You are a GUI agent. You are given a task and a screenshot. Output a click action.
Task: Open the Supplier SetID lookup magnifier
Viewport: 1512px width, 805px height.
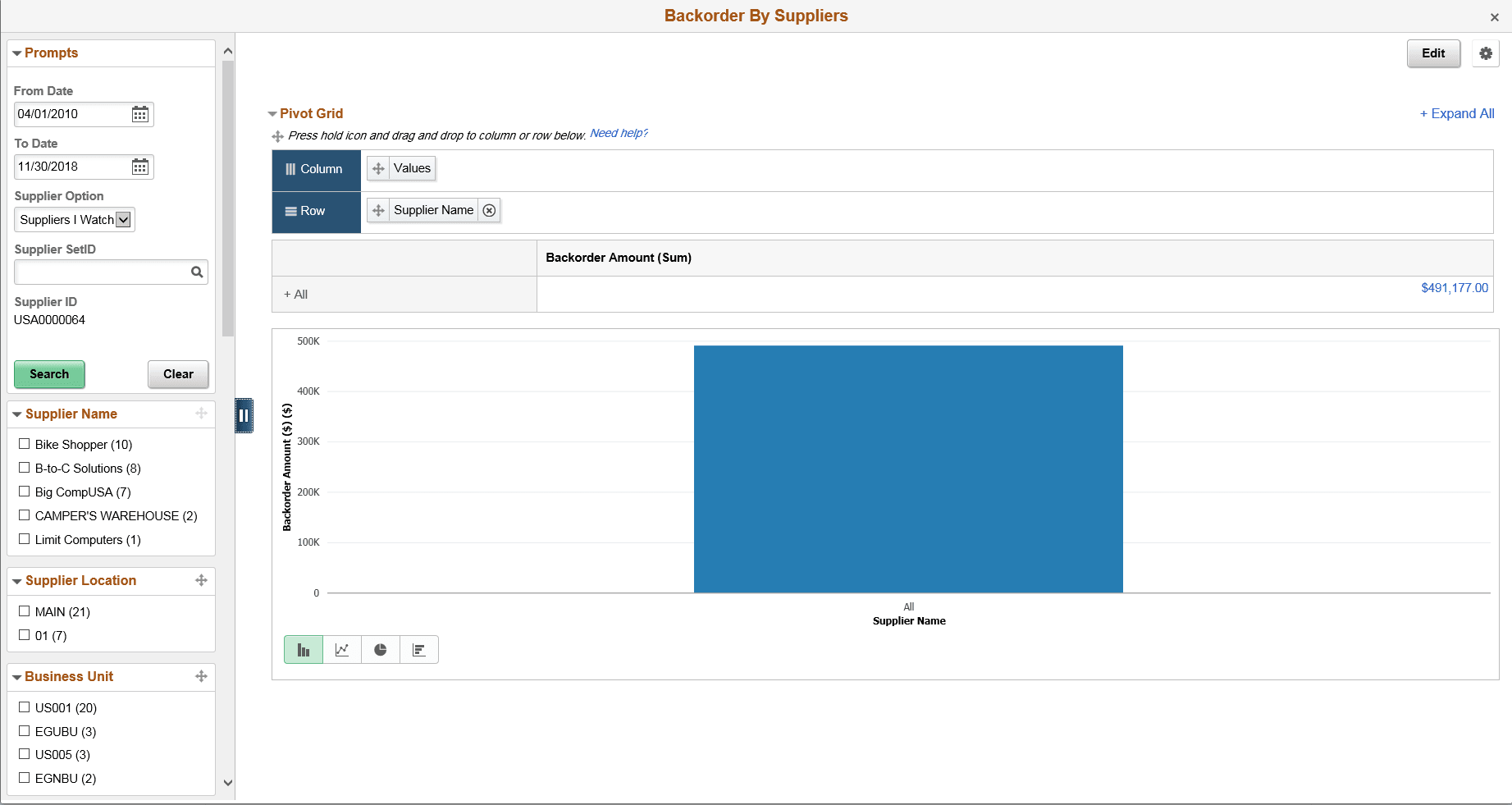point(197,272)
